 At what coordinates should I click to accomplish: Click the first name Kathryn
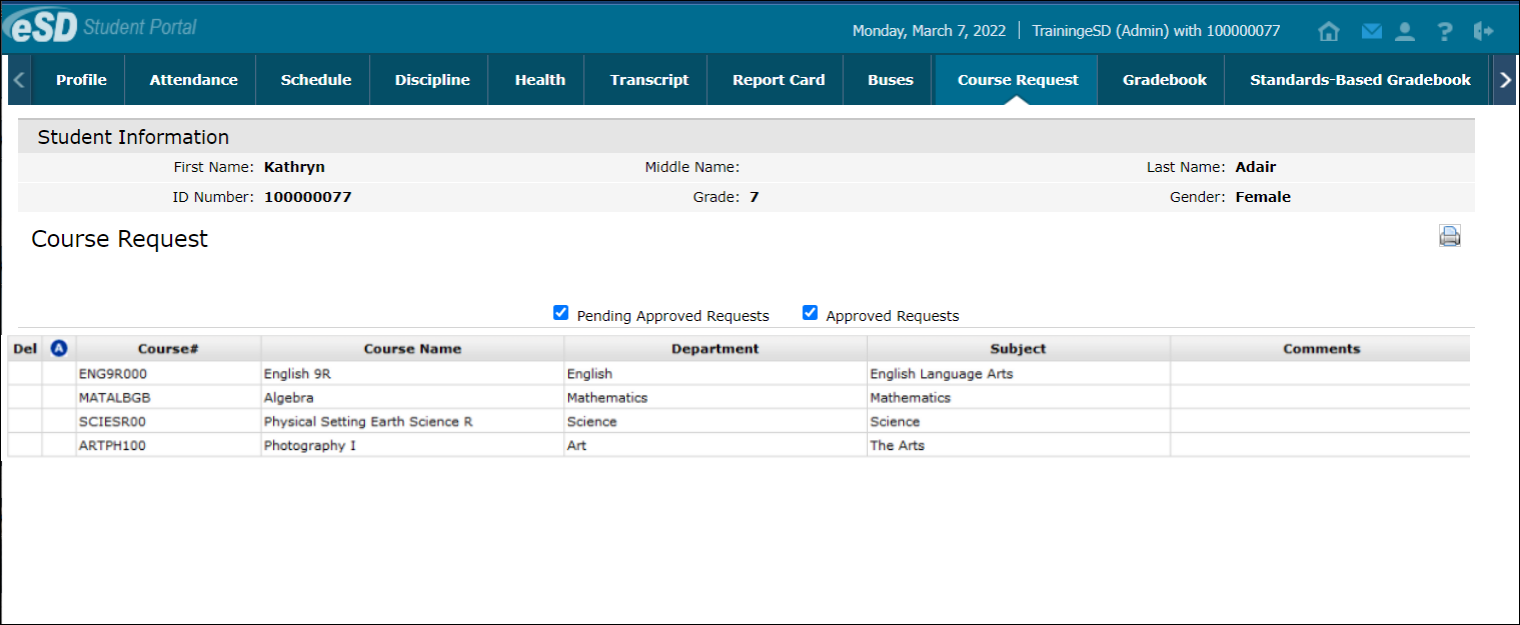click(x=294, y=167)
